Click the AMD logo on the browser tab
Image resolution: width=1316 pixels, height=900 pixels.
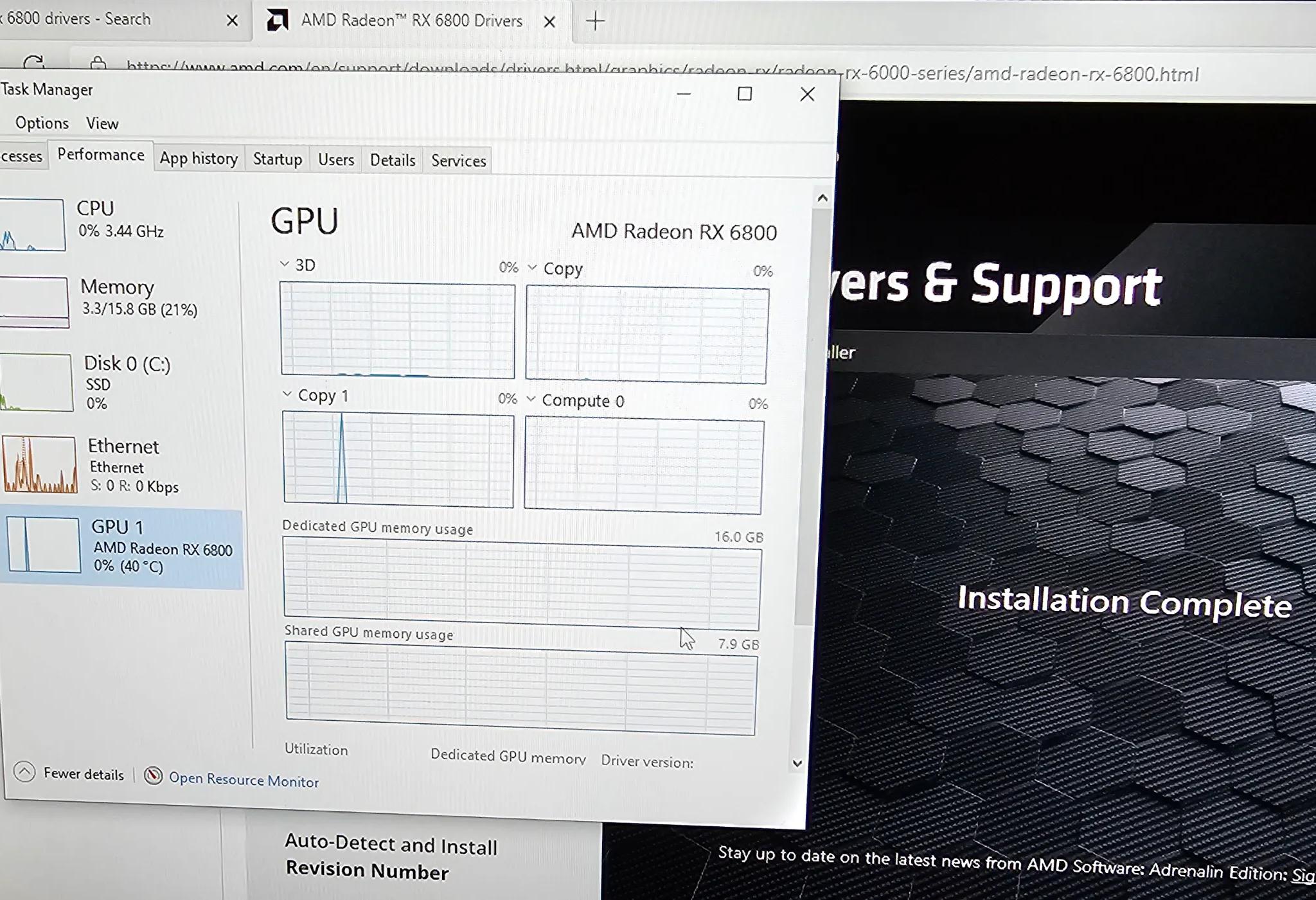coord(278,21)
